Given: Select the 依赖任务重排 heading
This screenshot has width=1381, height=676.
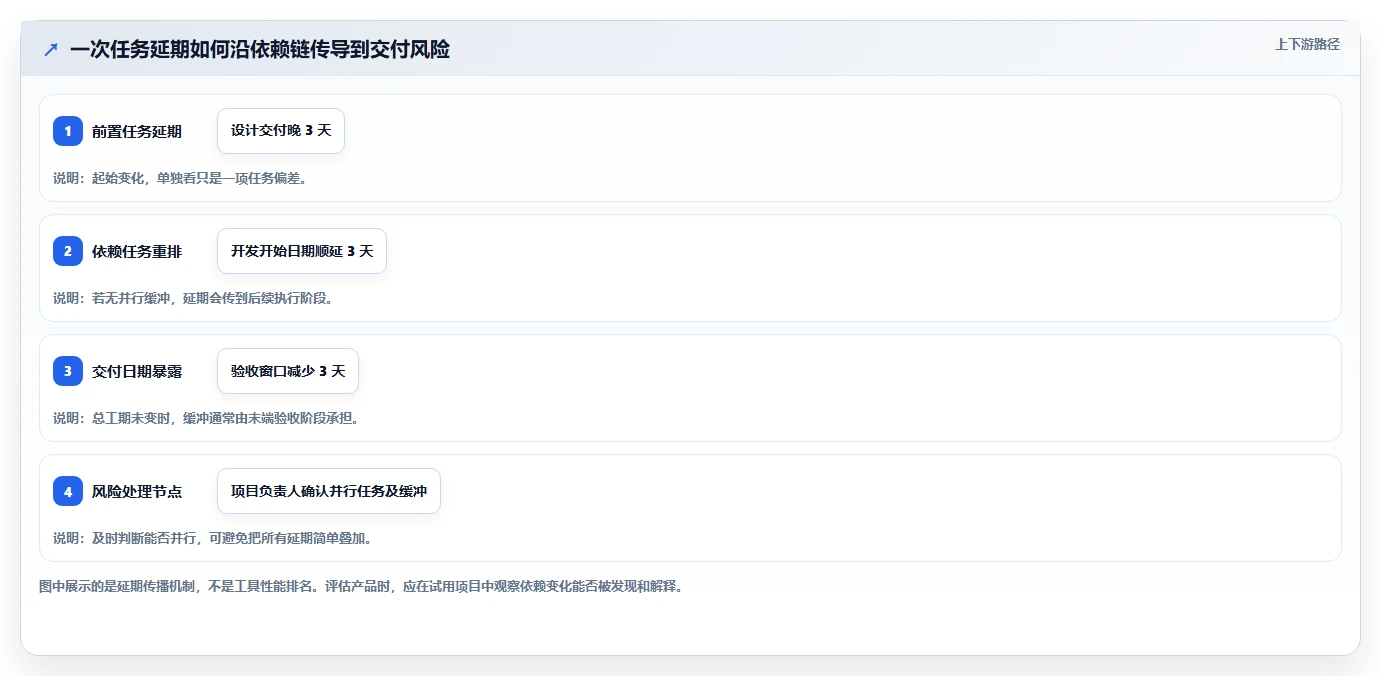Looking at the screenshot, I should tap(137, 251).
